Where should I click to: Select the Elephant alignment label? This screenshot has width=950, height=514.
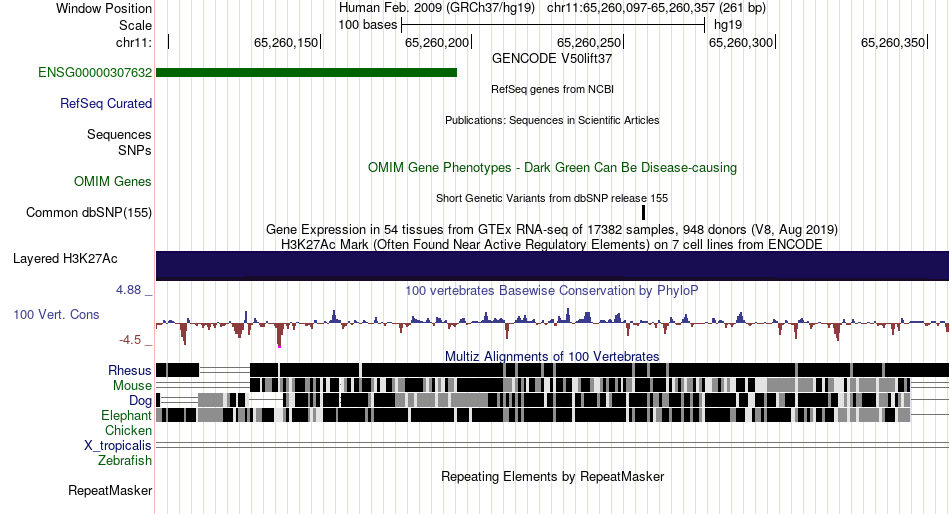[x=127, y=416]
